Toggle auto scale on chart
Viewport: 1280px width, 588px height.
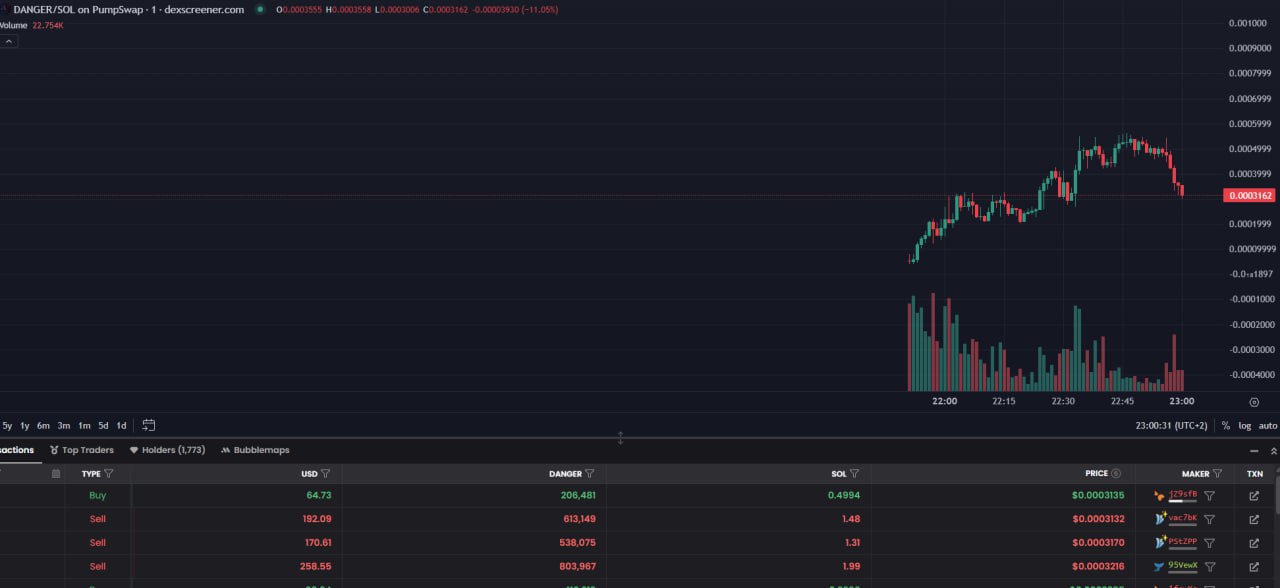1267,426
